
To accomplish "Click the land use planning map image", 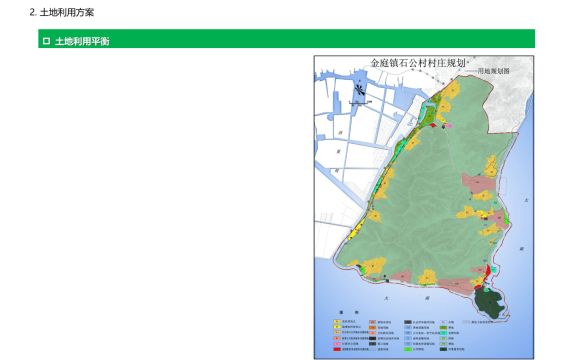I will [x=424, y=207].
